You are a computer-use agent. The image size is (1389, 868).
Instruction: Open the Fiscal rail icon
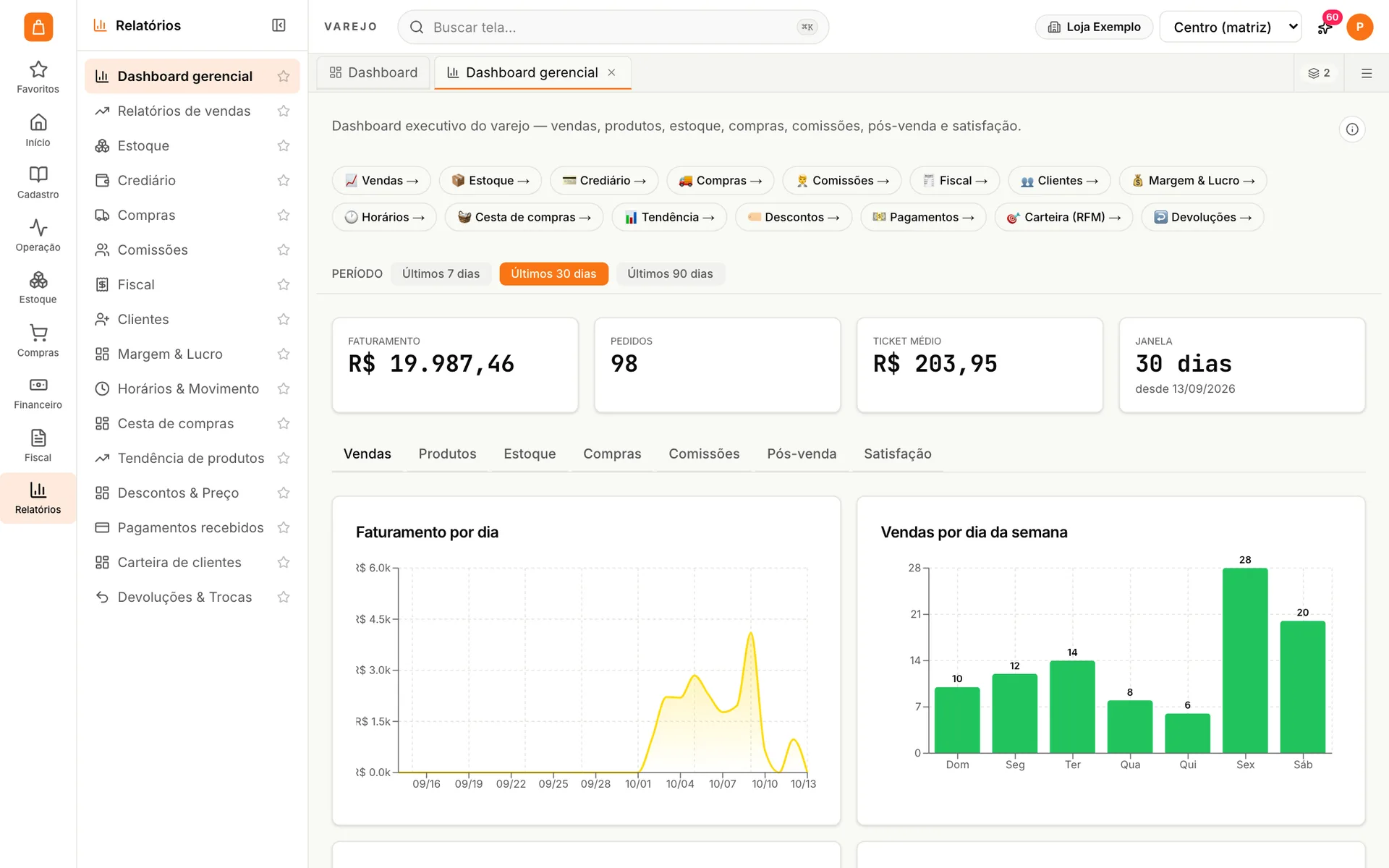click(38, 446)
